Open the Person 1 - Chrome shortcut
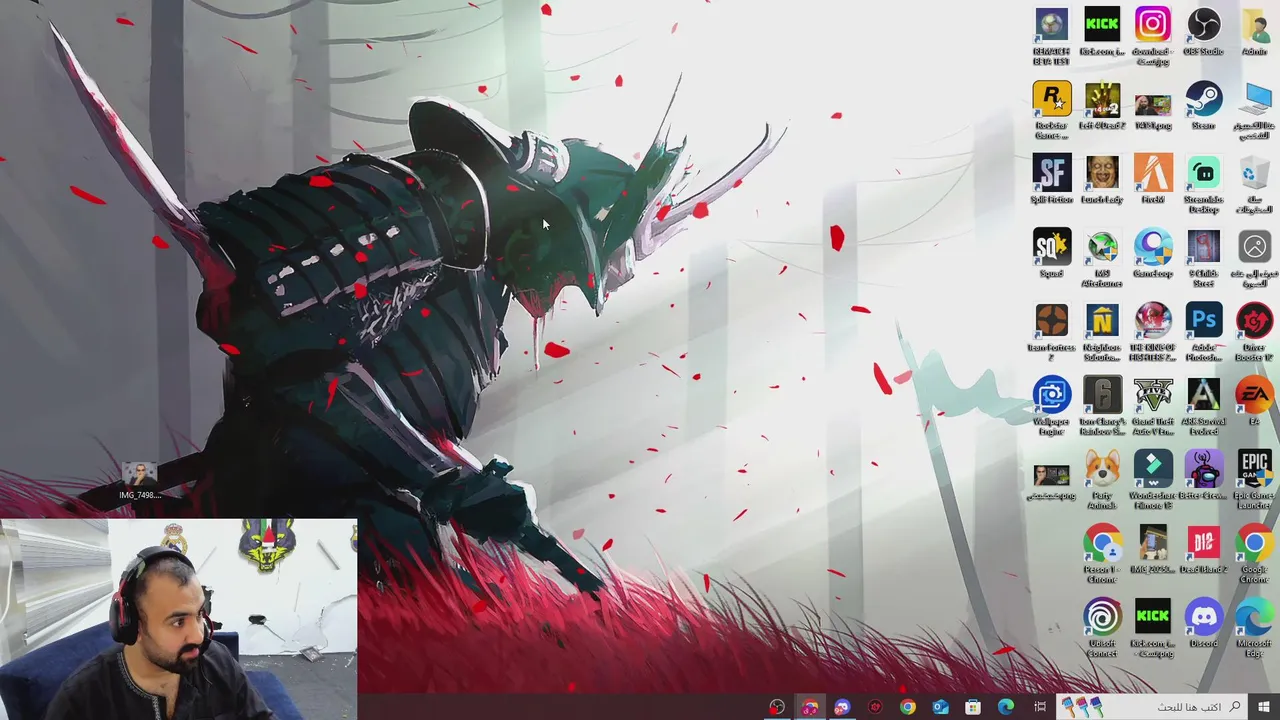 (1102, 554)
